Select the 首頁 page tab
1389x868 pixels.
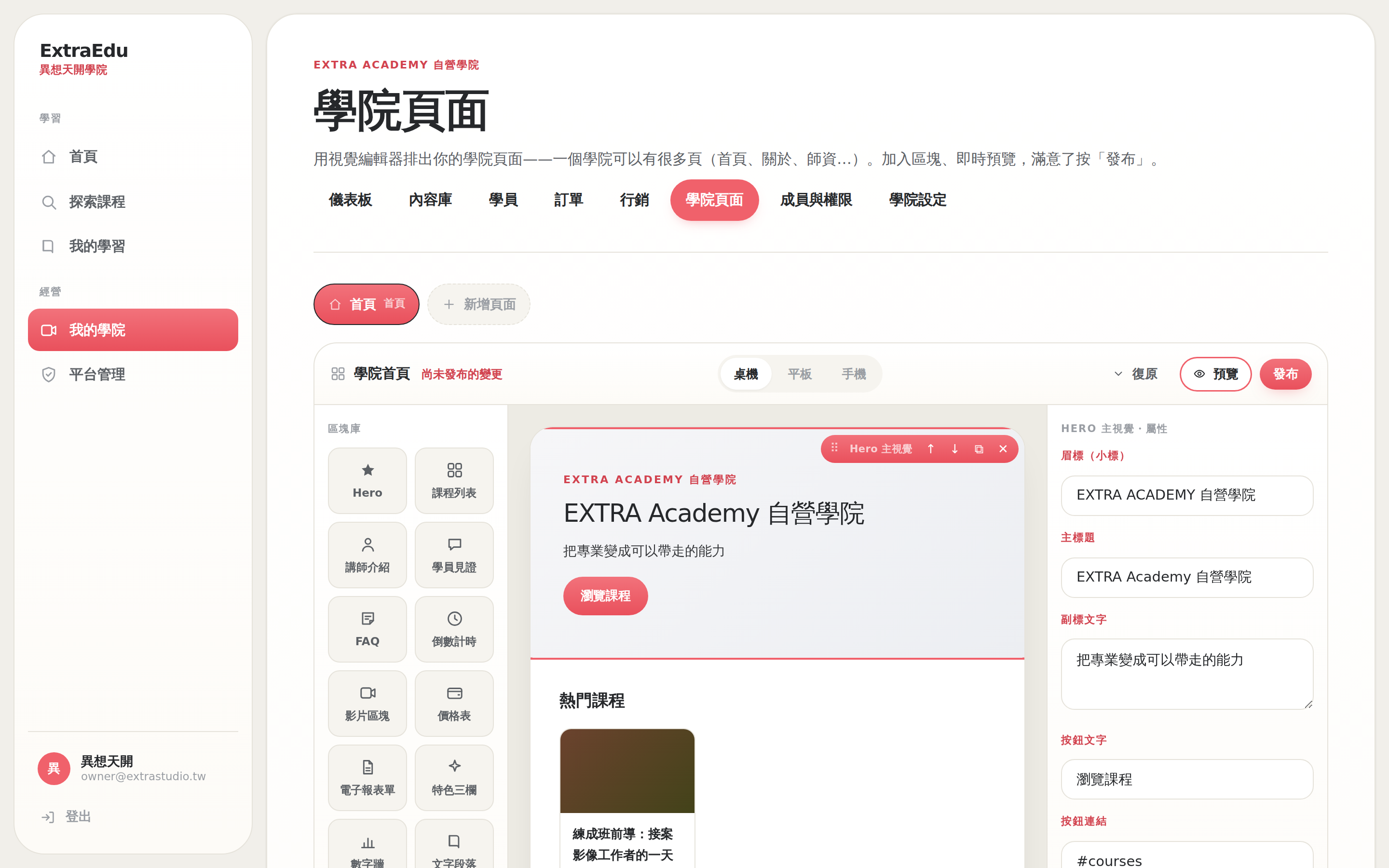pos(366,304)
